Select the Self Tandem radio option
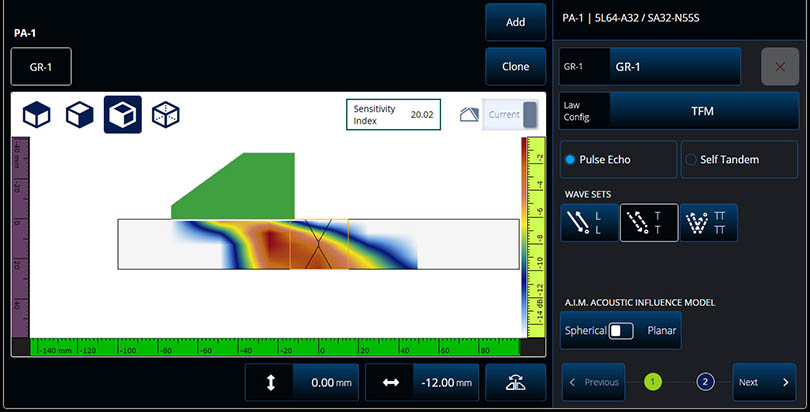The height and width of the screenshot is (412, 810). 739,159
